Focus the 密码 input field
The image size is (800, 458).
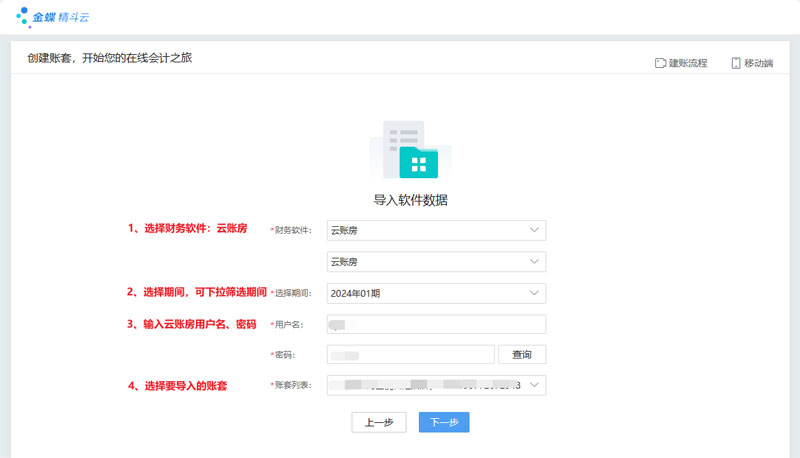pyautogui.click(x=411, y=354)
